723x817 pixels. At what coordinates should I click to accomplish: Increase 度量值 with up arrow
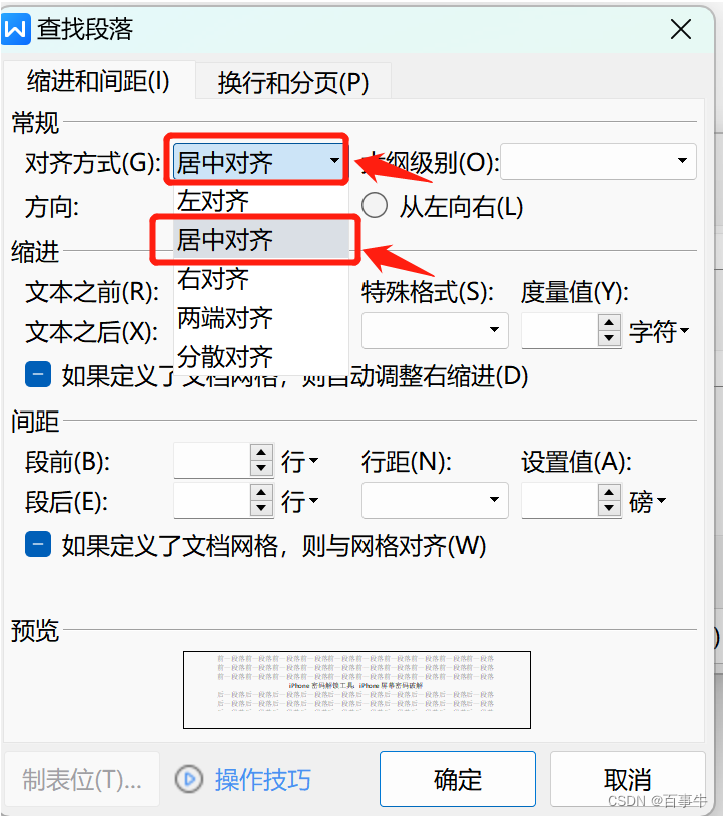[609, 322]
